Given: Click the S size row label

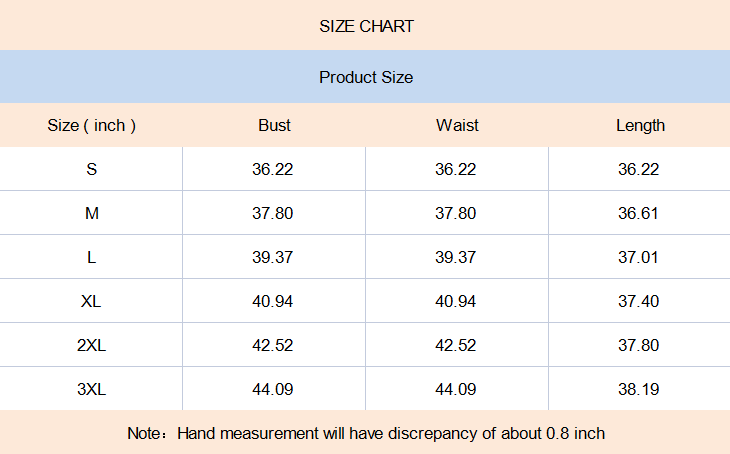Looking at the screenshot, I should click(92, 169).
